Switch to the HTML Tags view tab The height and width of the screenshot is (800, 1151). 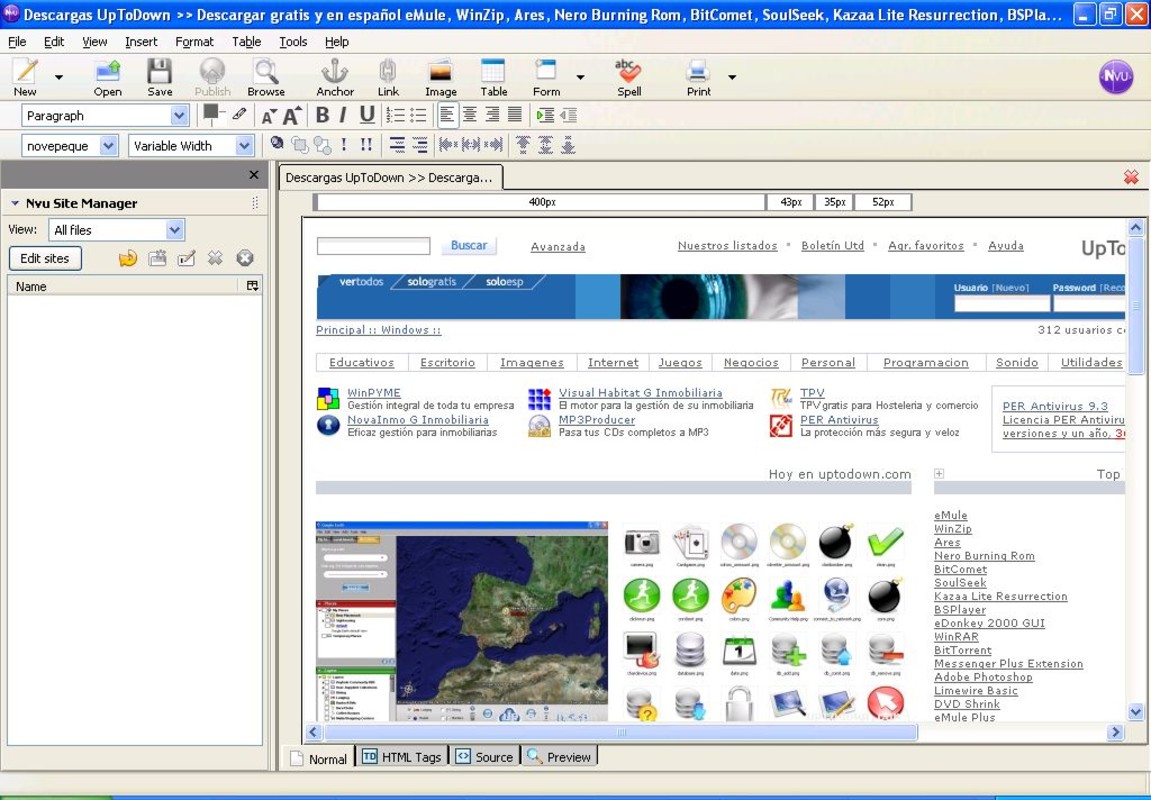click(402, 757)
